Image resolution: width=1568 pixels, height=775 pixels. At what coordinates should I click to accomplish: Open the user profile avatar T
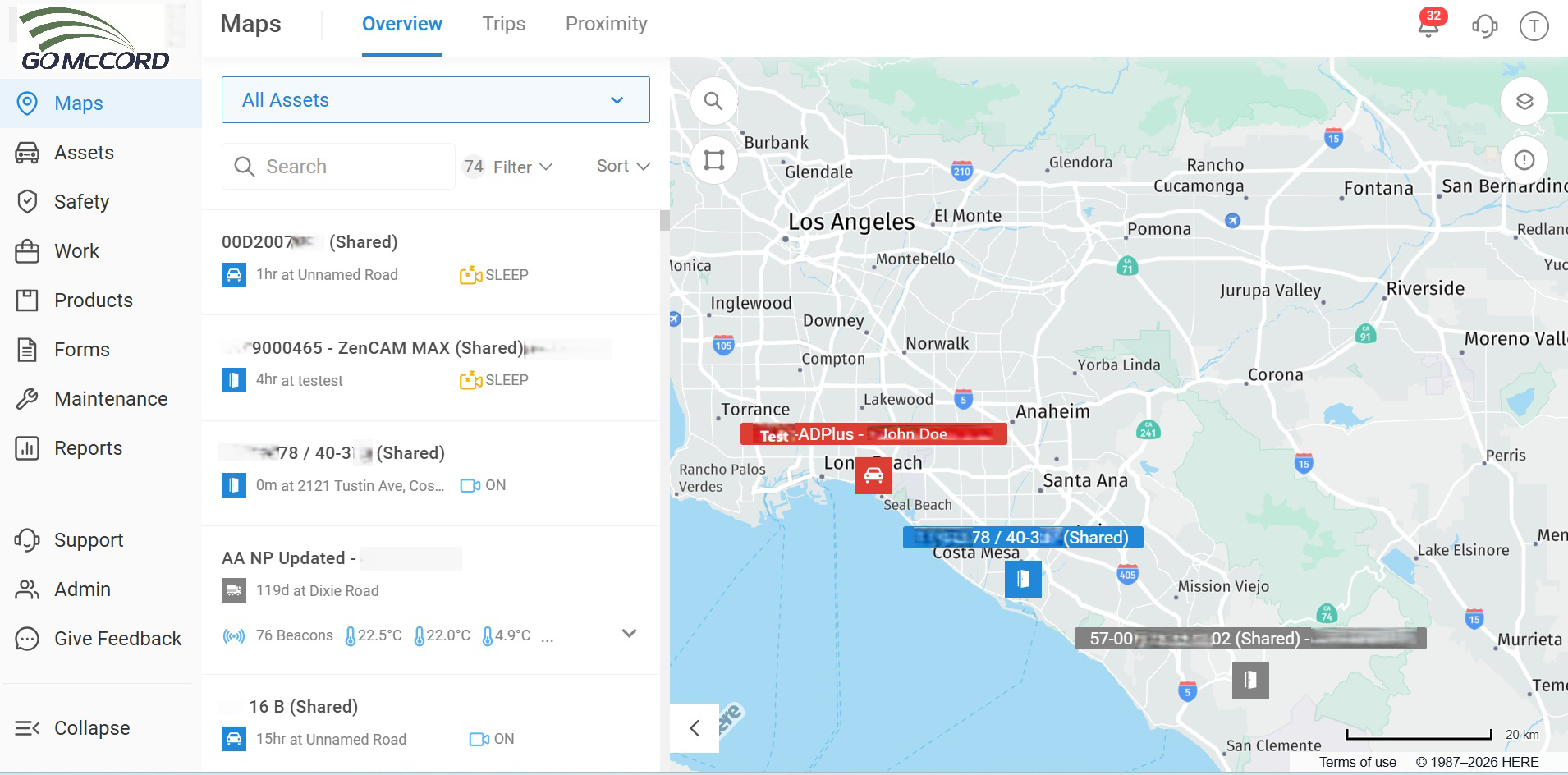[1534, 26]
